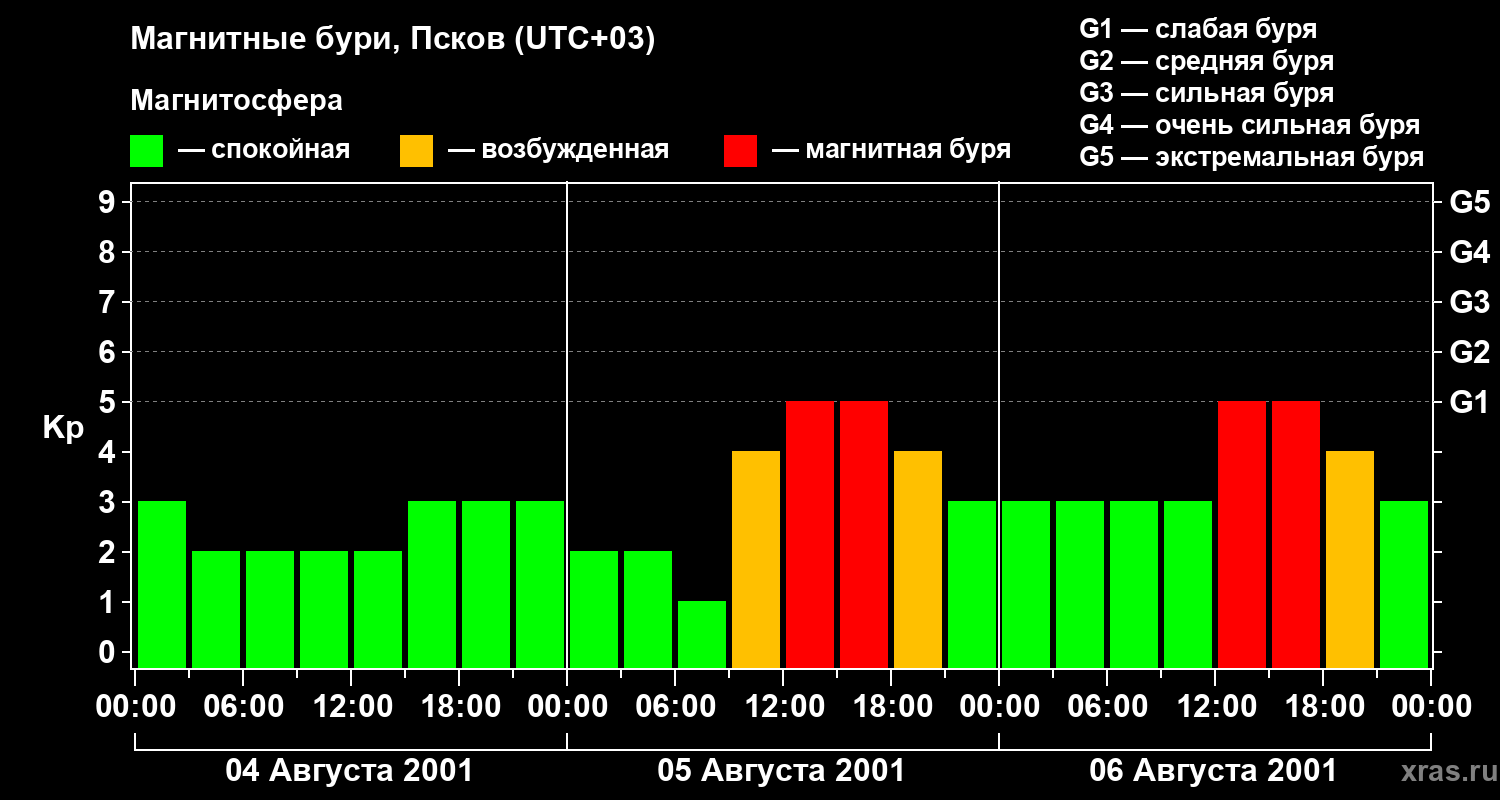The image size is (1500, 800).
Task: Click the 'Магнитосфера' heading
Action: [x=236, y=101]
